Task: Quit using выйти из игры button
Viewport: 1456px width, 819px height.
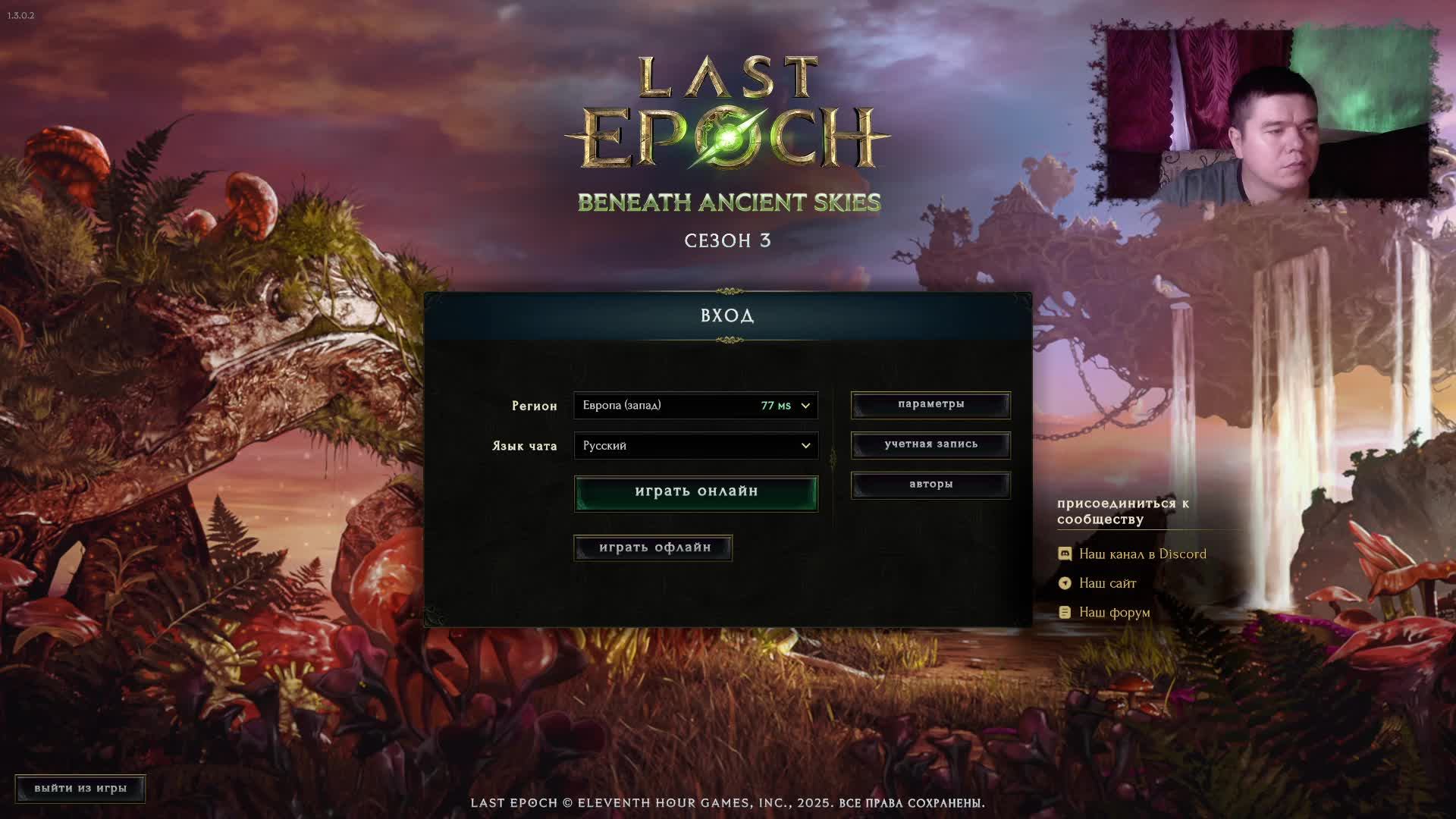Action: (80, 789)
